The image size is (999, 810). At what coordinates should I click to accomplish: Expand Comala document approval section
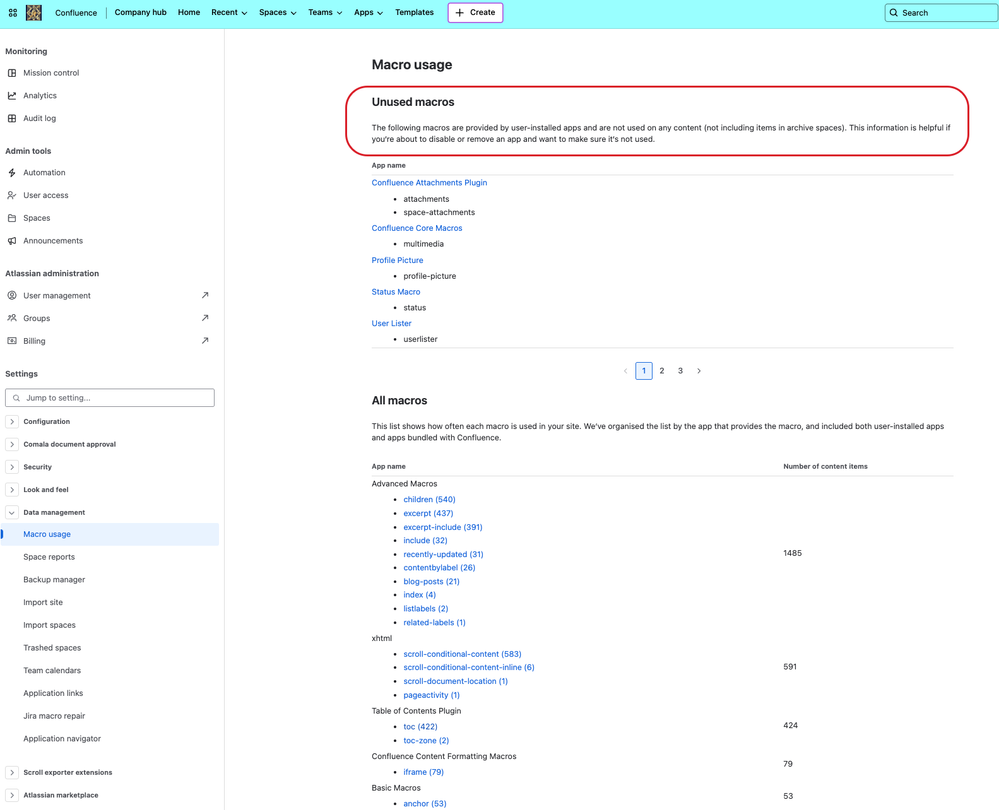11,444
